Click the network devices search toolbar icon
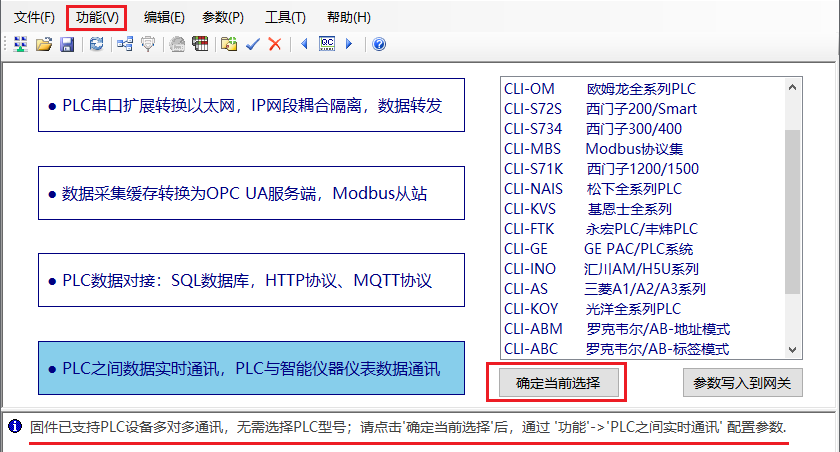 tap(20, 44)
